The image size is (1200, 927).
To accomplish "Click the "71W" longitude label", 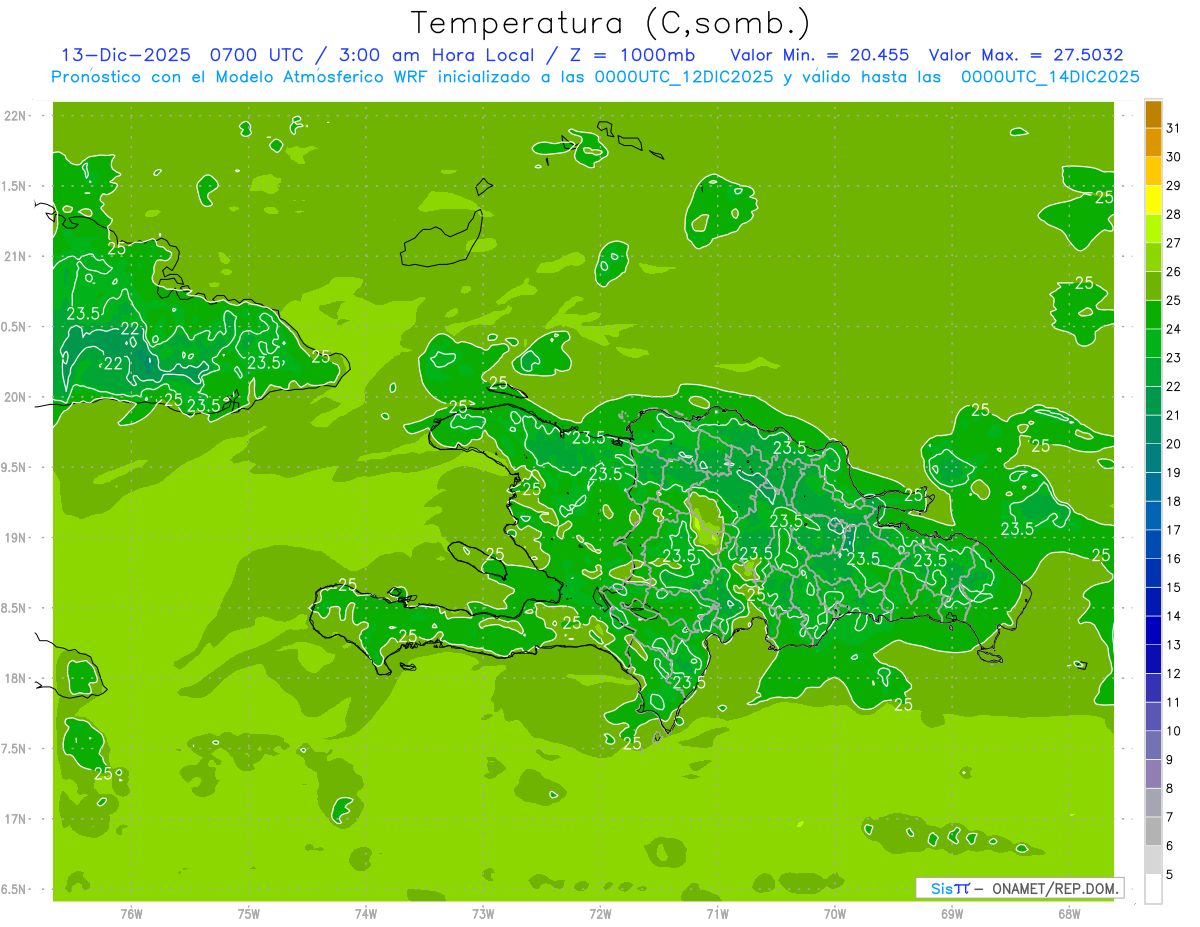I will (717, 914).
